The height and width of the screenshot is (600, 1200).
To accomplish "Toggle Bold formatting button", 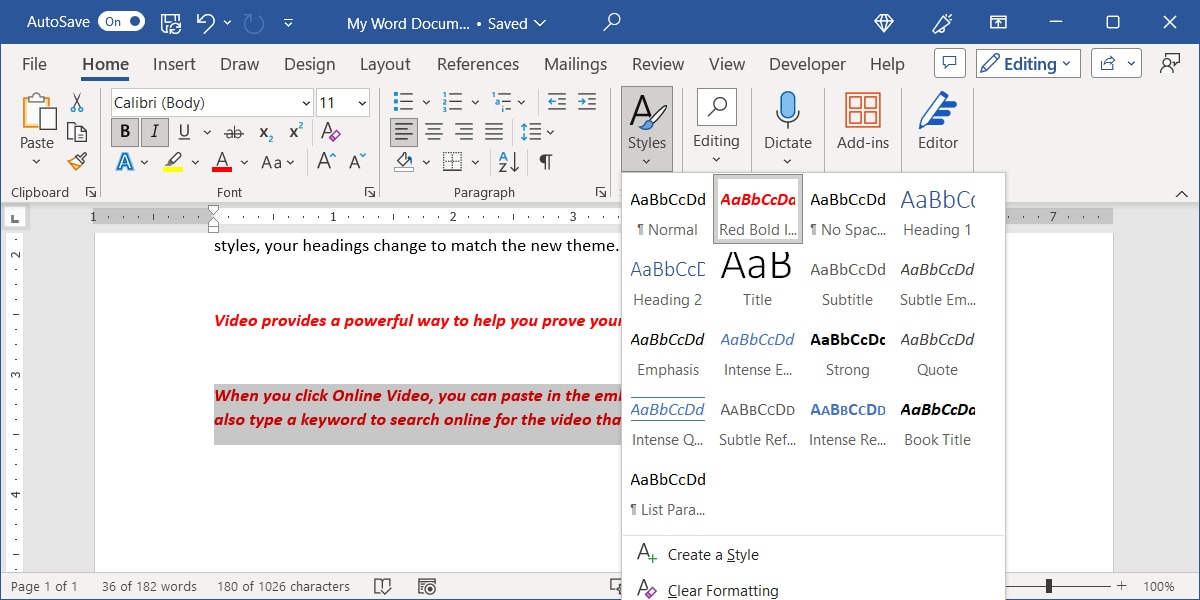I will point(125,132).
